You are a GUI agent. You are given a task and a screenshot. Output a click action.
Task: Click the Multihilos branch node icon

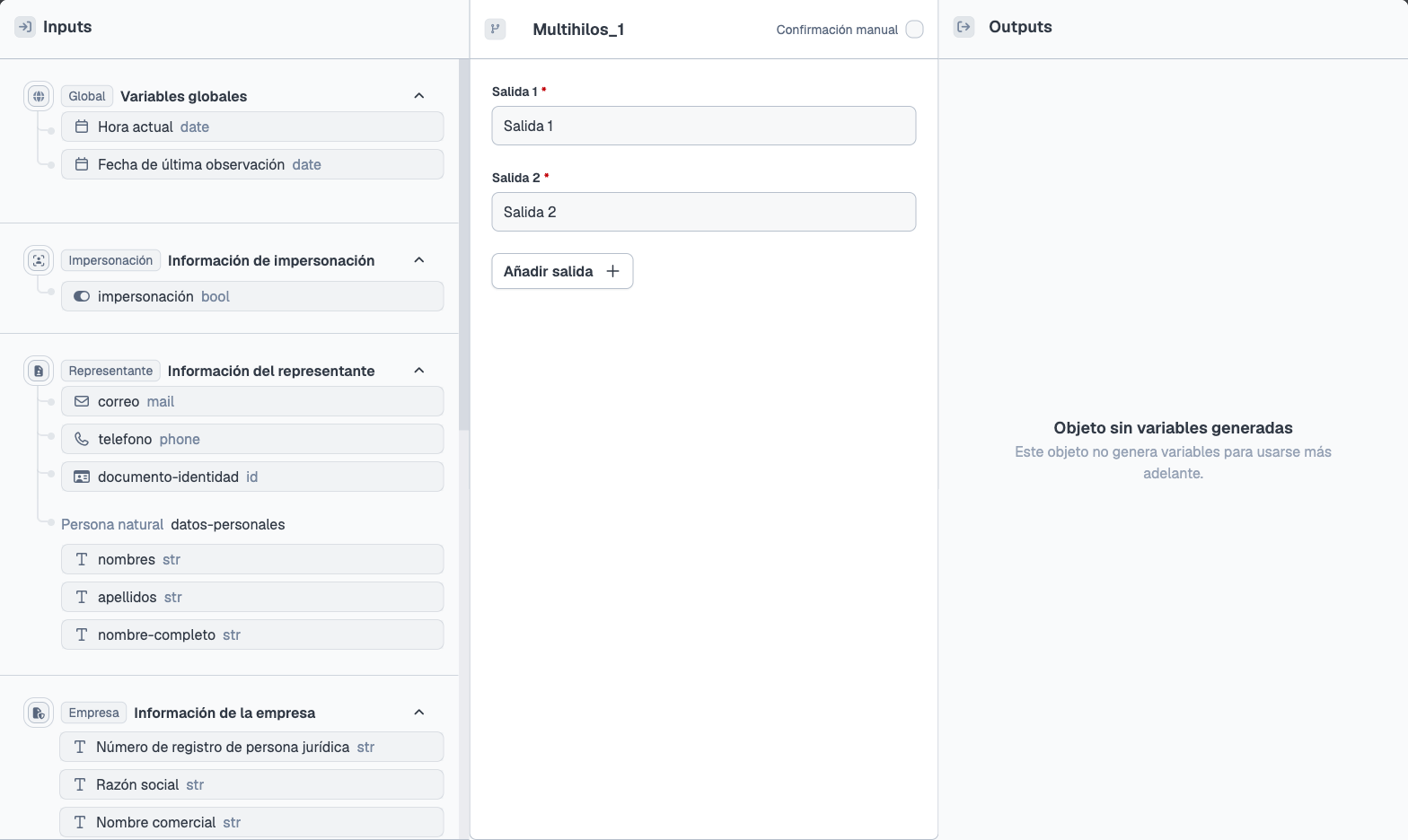(x=495, y=29)
